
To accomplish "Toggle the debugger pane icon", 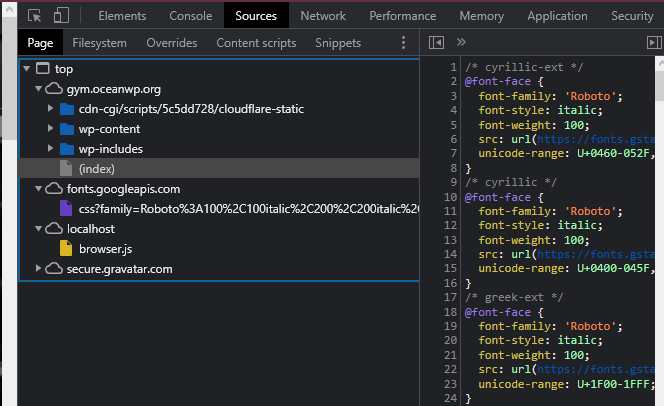I will point(654,42).
